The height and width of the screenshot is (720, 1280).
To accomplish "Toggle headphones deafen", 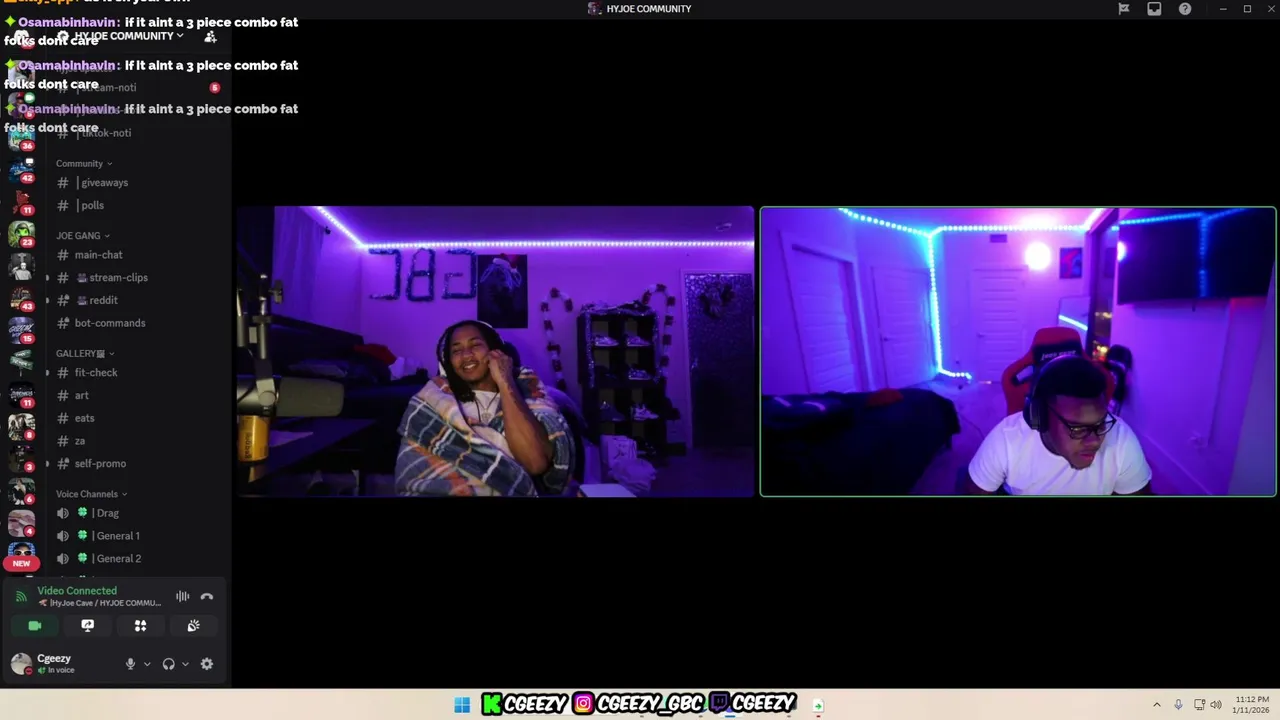I will (x=168, y=664).
